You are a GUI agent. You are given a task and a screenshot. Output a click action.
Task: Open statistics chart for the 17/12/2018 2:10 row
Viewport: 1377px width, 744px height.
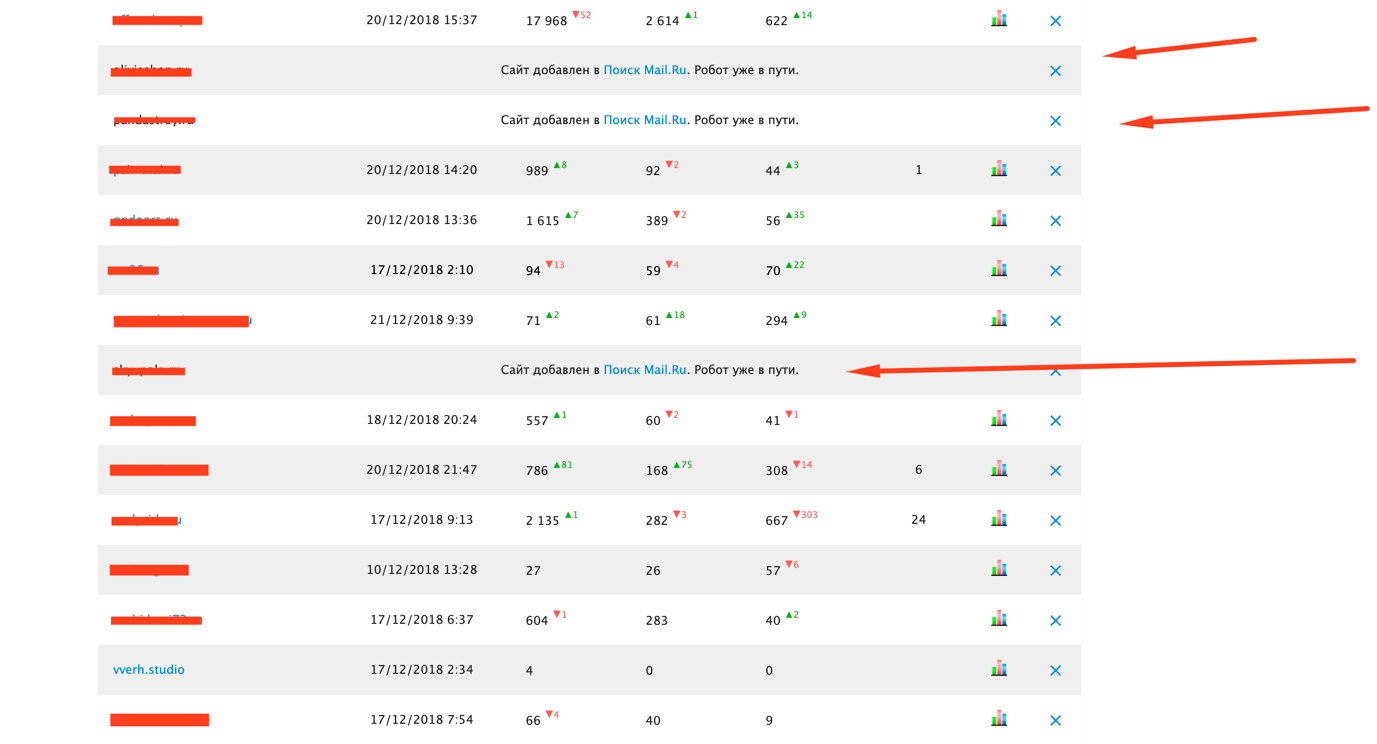(x=999, y=269)
